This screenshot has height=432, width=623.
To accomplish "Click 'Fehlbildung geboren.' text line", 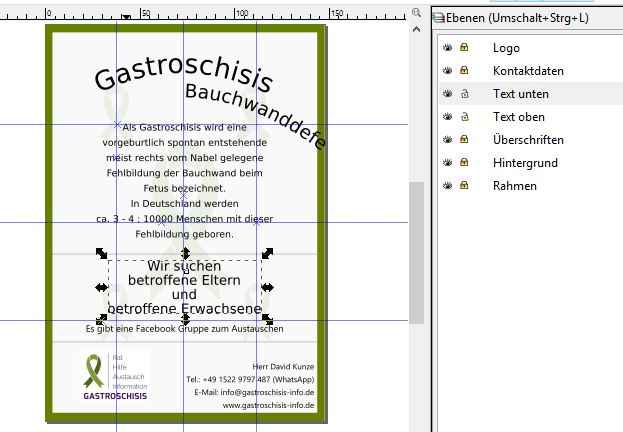I will [x=184, y=234].
